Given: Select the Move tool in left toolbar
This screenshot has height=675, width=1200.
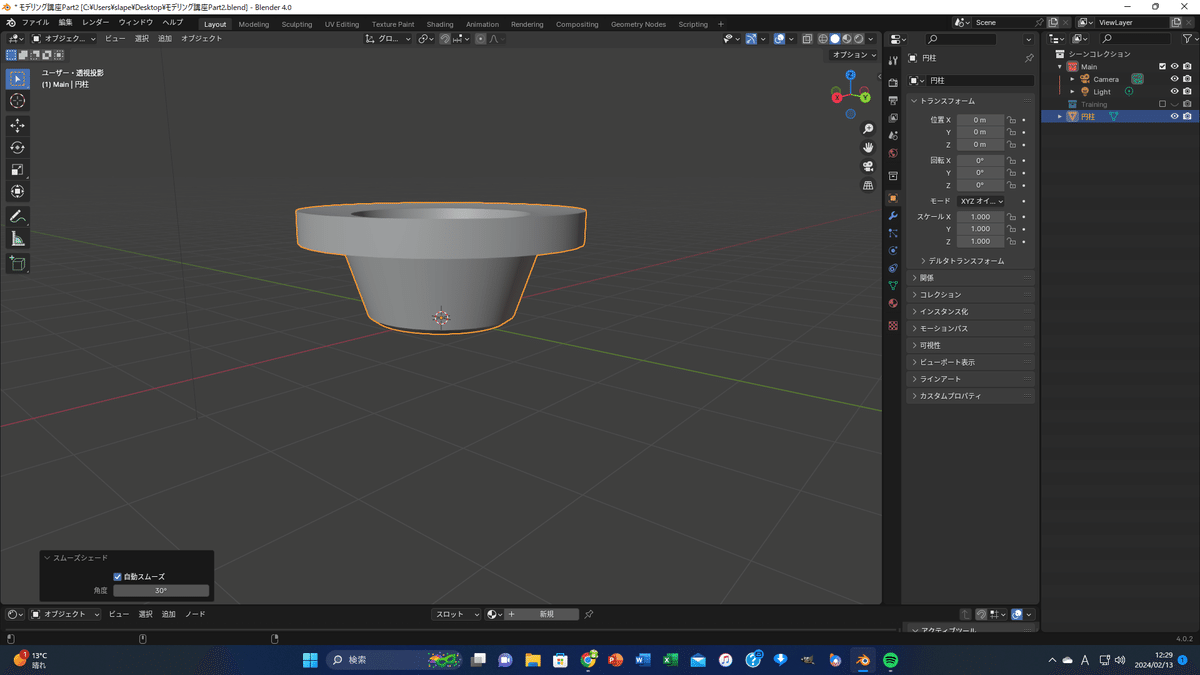Looking at the screenshot, I should [18, 125].
